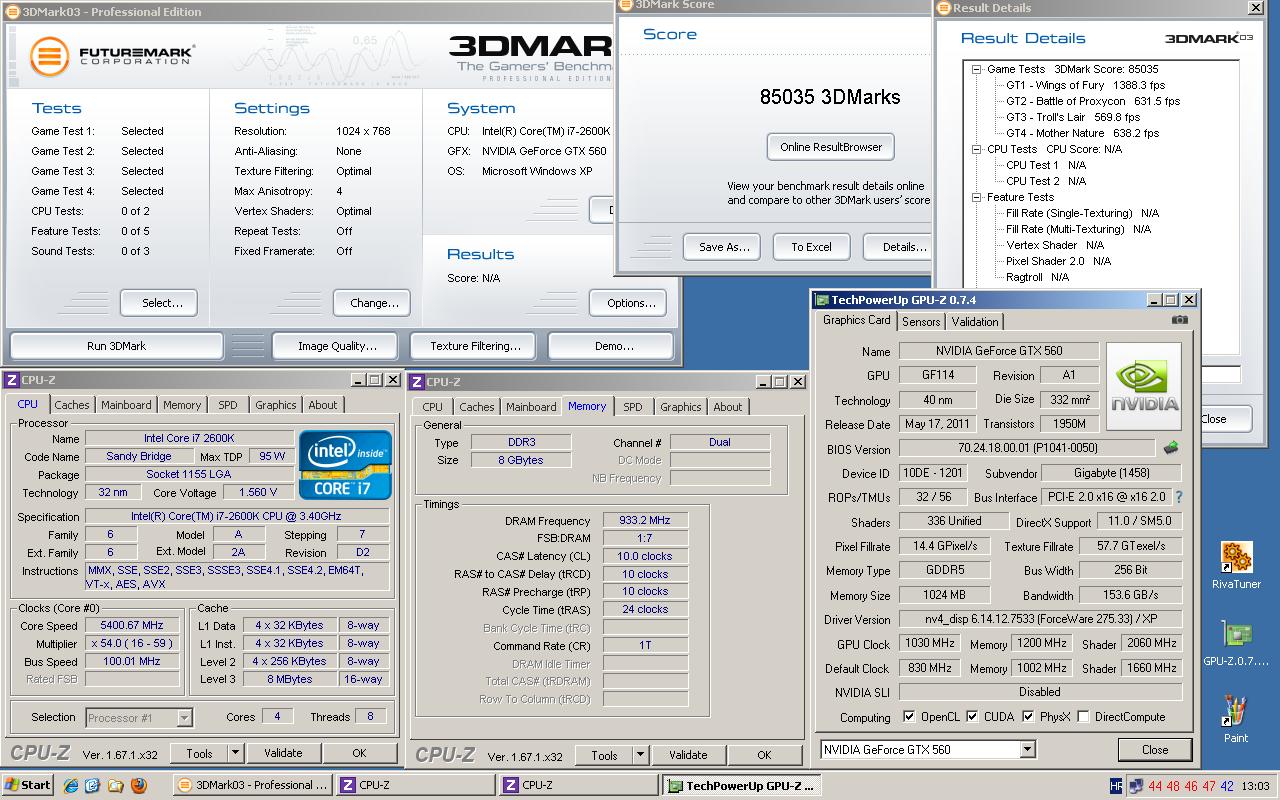Open Mainboard tab in left CPU-Z window
The image size is (1280, 800).
[126, 405]
